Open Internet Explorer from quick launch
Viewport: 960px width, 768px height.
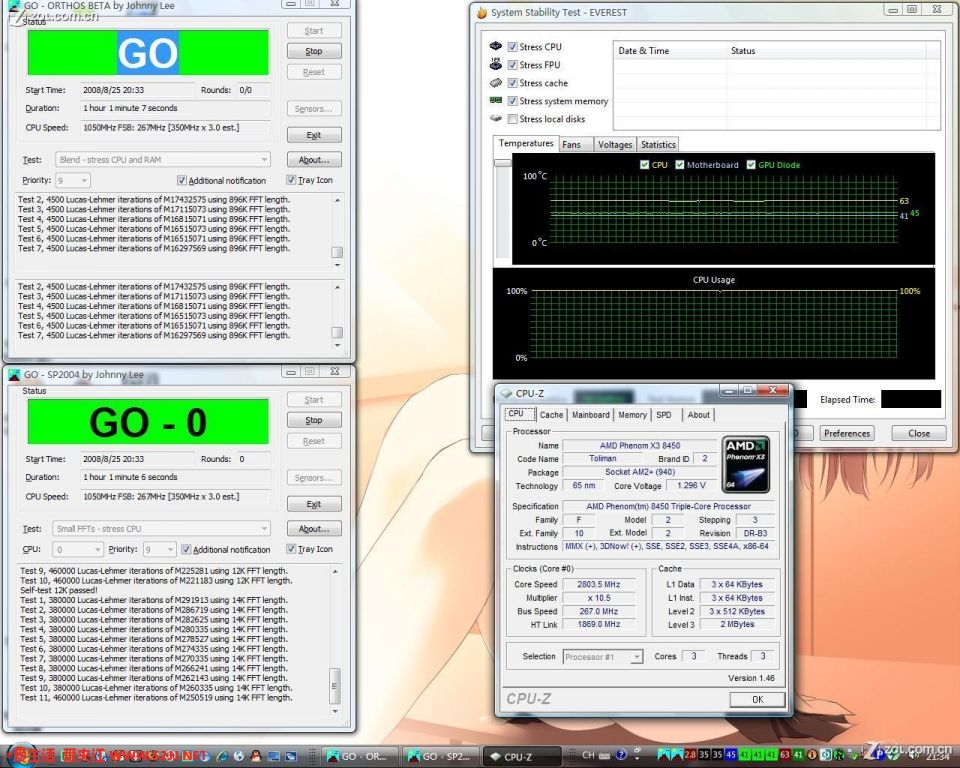pyautogui.click(x=222, y=756)
